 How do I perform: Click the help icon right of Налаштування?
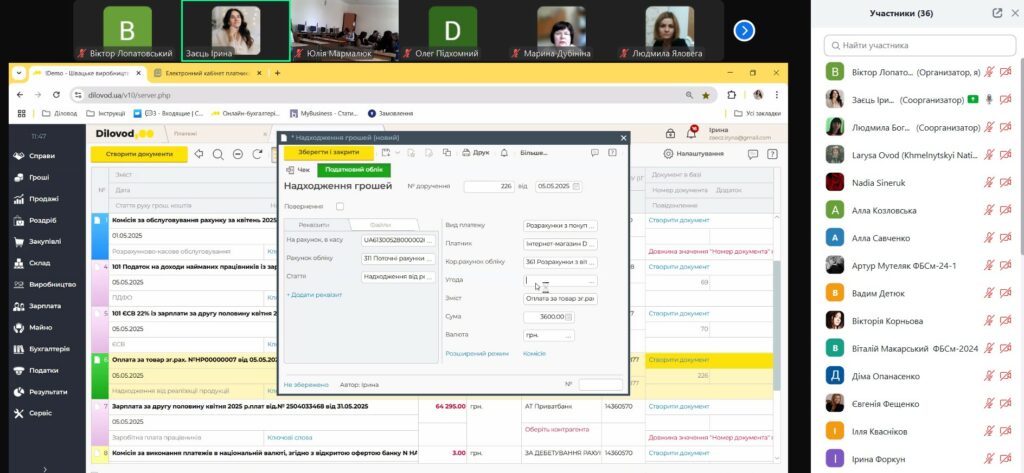coord(773,154)
